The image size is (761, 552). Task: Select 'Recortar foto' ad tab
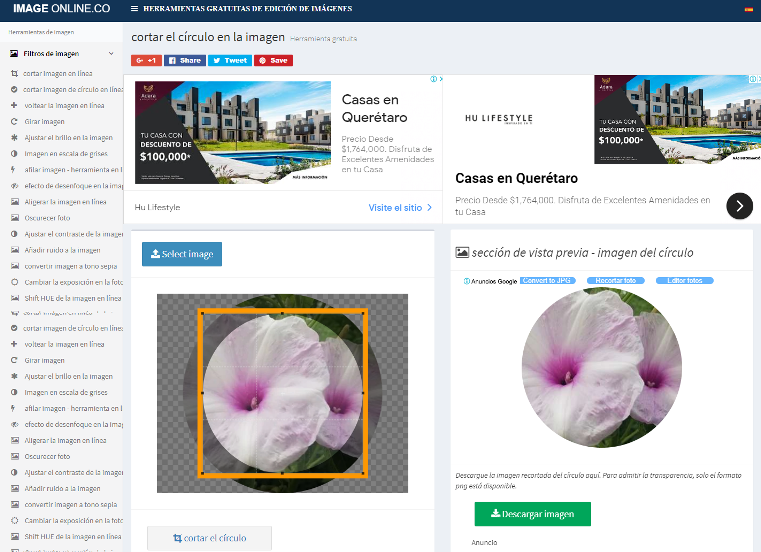click(x=616, y=281)
